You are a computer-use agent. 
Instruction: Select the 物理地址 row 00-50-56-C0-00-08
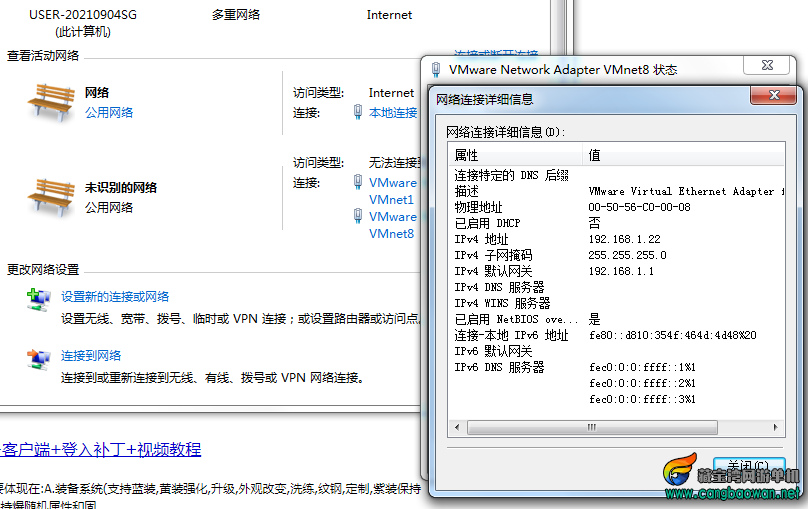pyautogui.click(x=617, y=207)
